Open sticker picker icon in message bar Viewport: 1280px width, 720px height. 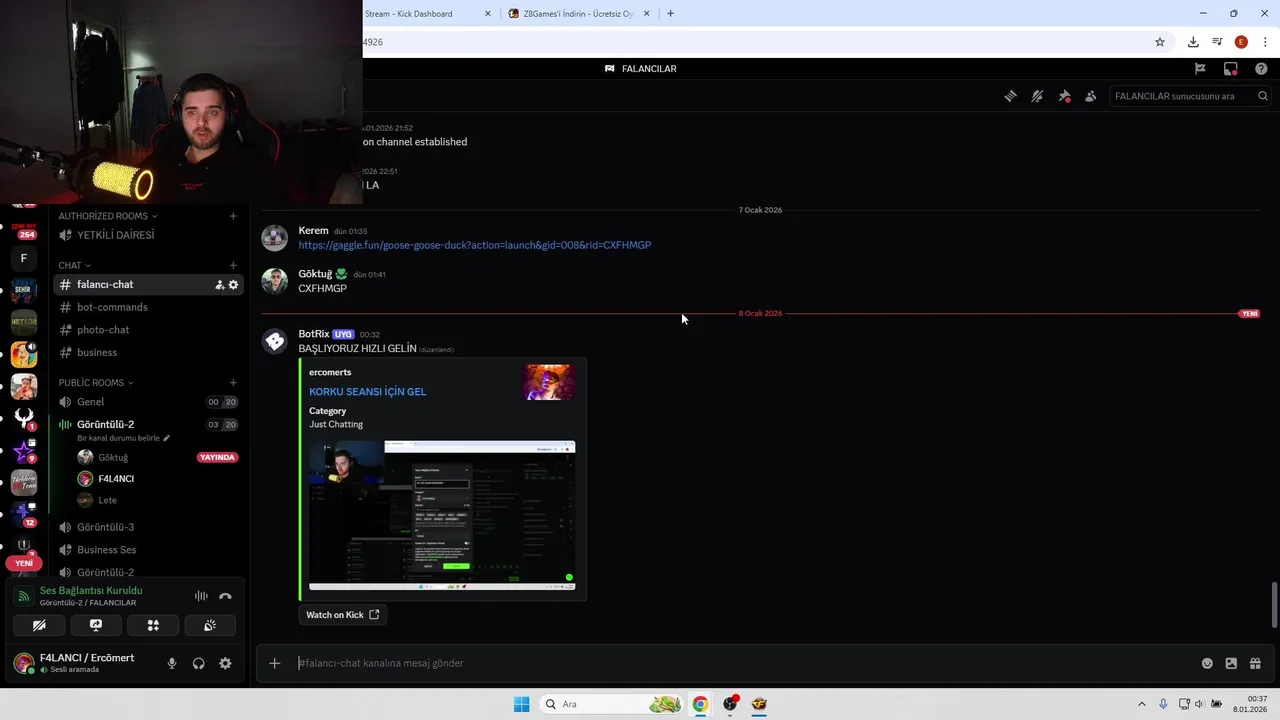click(x=1231, y=663)
